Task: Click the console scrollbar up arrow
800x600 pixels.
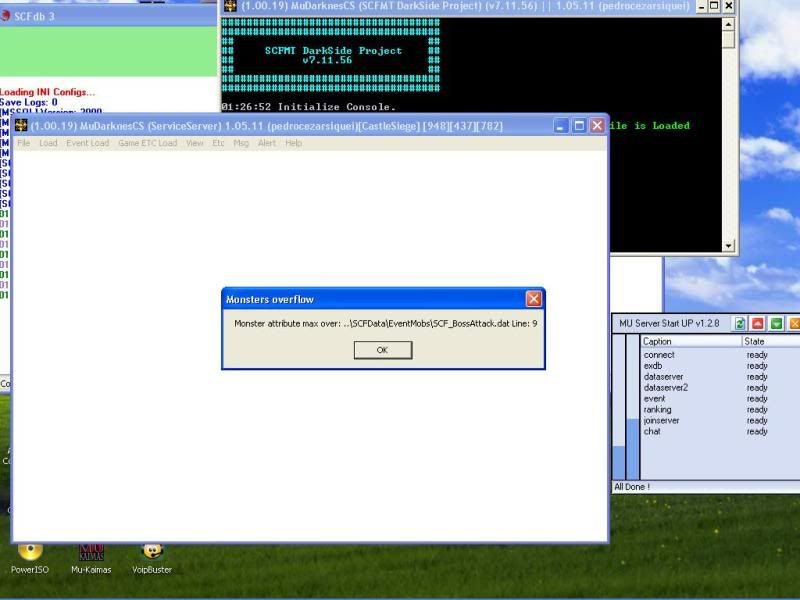Action: pyautogui.click(x=728, y=23)
